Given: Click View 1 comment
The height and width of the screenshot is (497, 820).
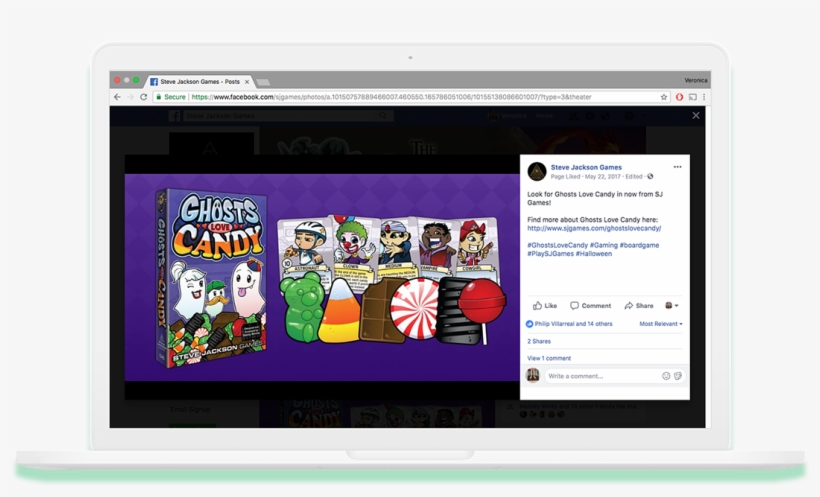Looking at the screenshot, I should (549, 358).
